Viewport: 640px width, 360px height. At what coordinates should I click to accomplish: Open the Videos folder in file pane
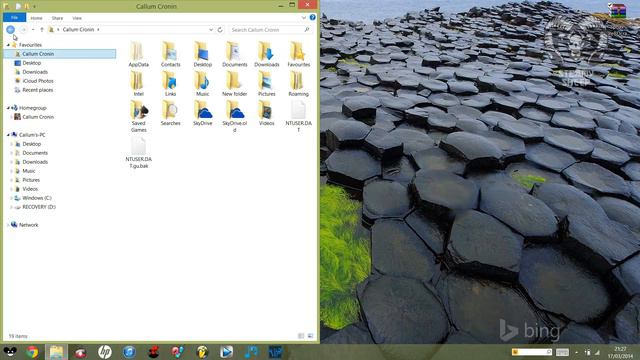click(267, 113)
